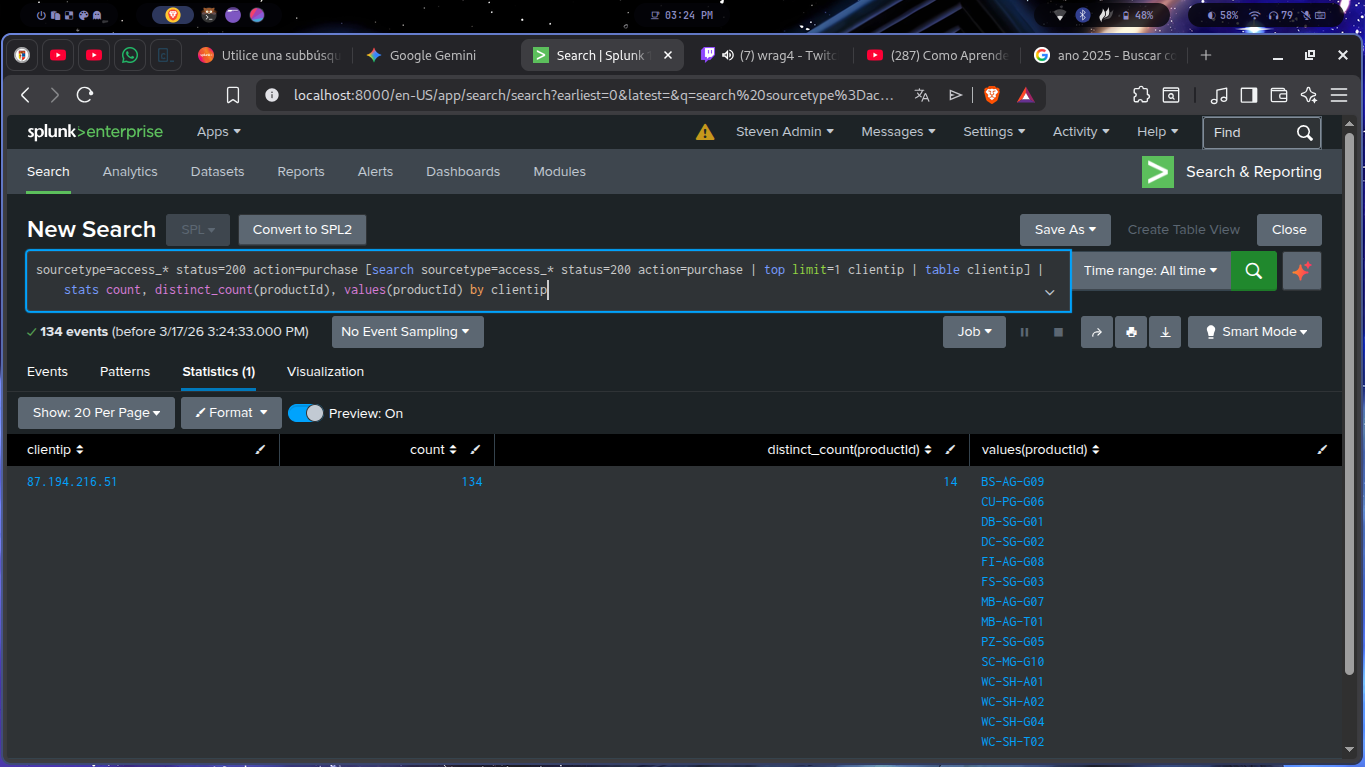
Task: Open the No Event Sampling dropdown
Action: [x=407, y=331]
